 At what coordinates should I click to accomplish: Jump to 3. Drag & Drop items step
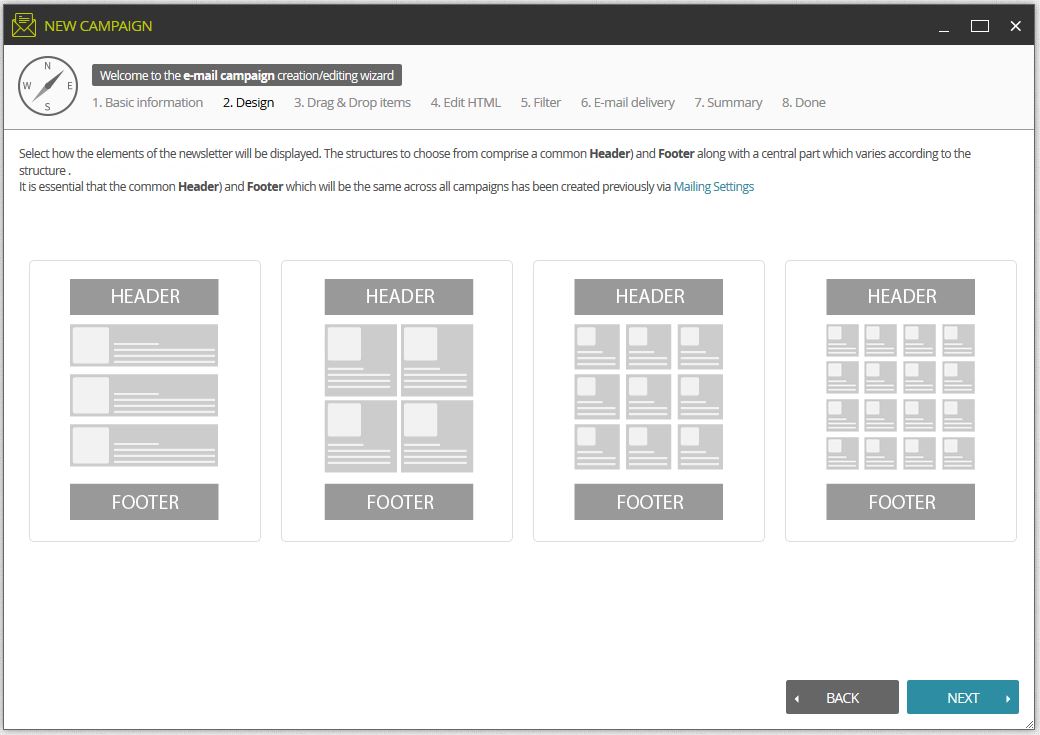[352, 103]
